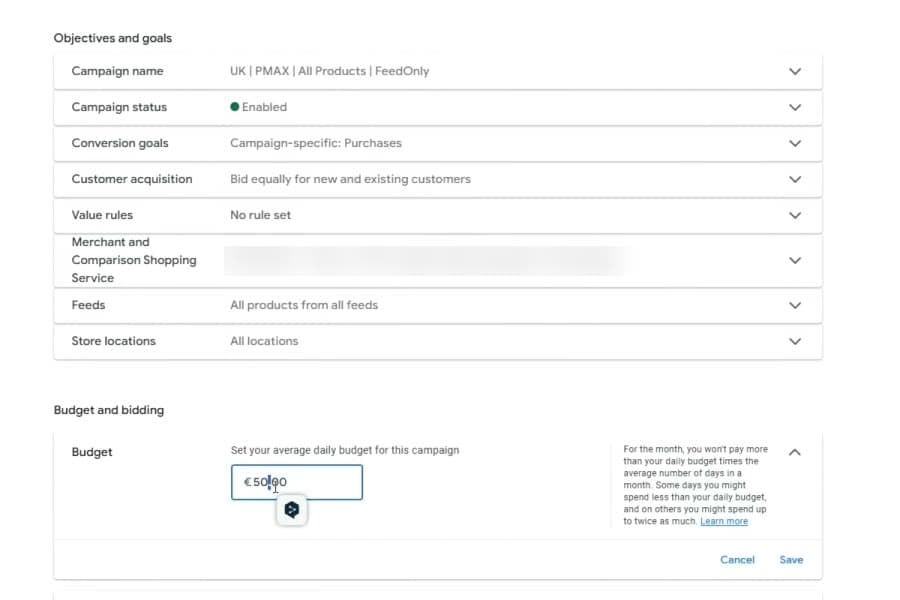This screenshot has width=900, height=600.
Task: Click the 'Conversion goals' label
Action: click(x=120, y=143)
